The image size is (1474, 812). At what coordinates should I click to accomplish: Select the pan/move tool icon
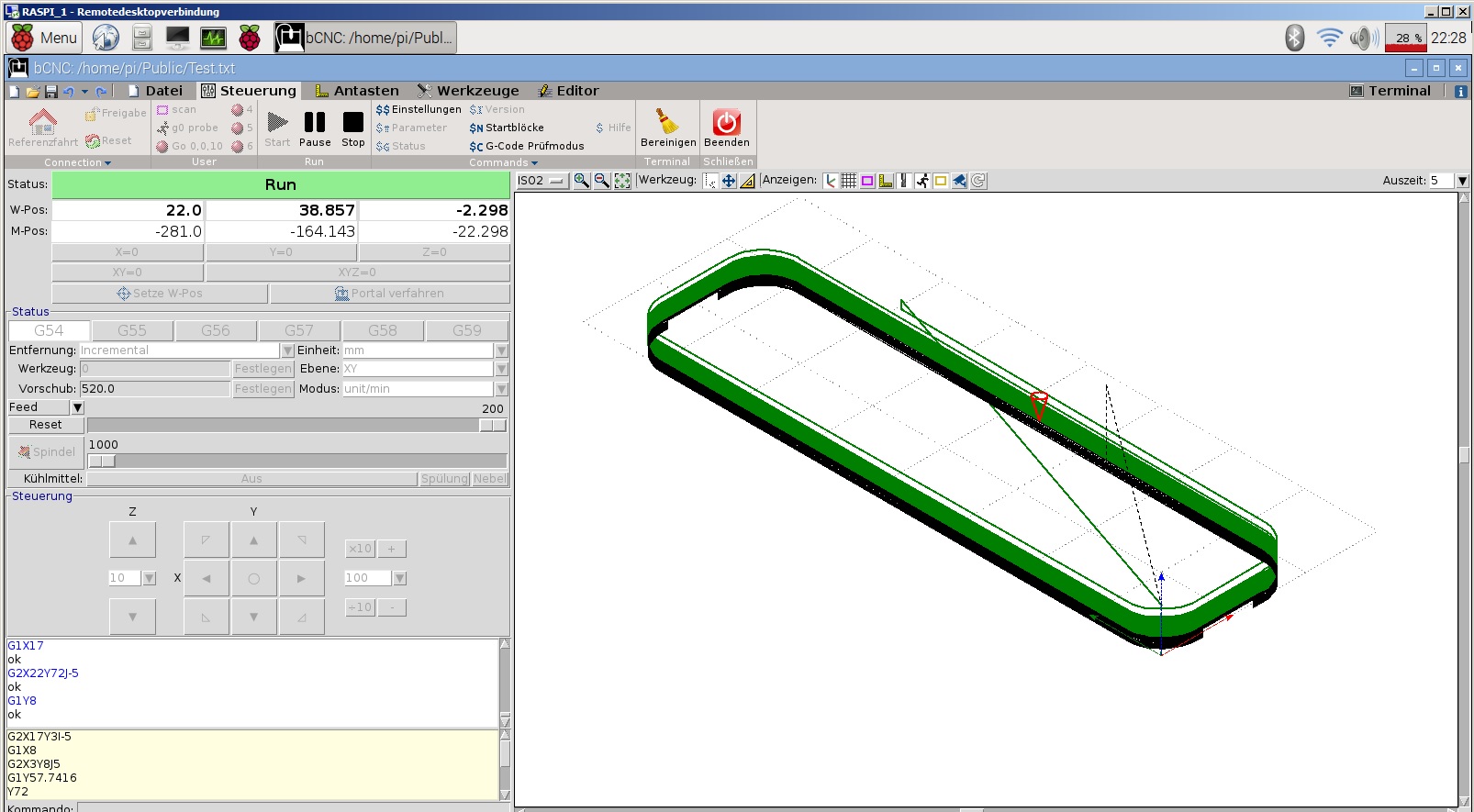(x=729, y=181)
